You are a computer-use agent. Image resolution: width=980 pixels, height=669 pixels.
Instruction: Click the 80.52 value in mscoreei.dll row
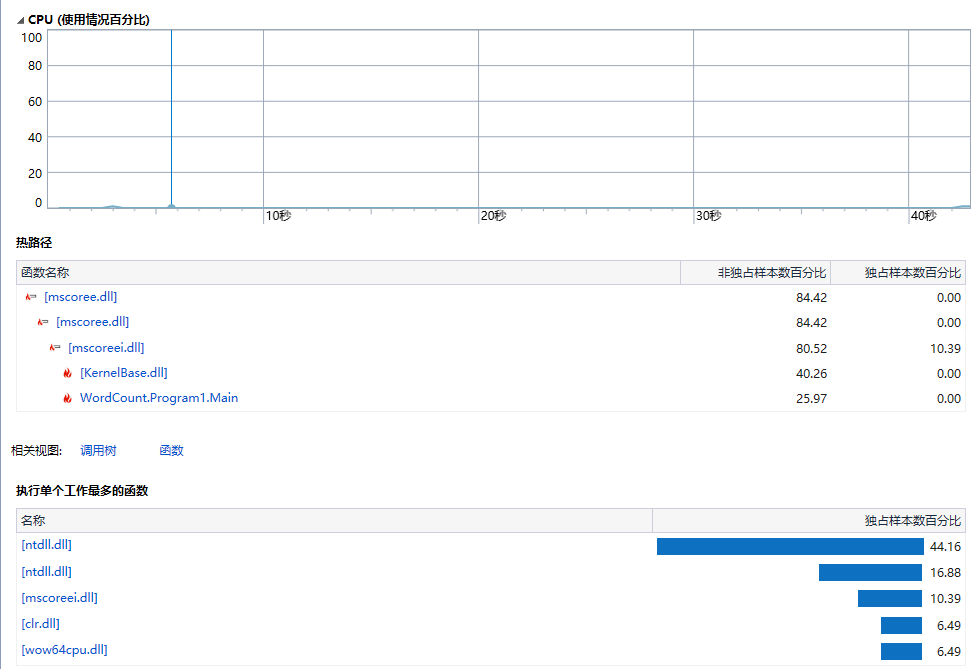[811, 349]
